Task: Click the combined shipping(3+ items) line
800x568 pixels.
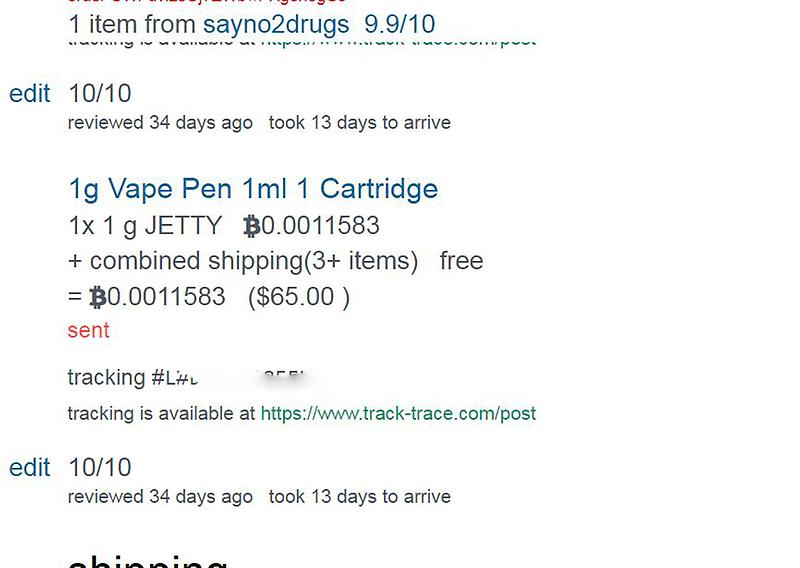Action: 243,261
